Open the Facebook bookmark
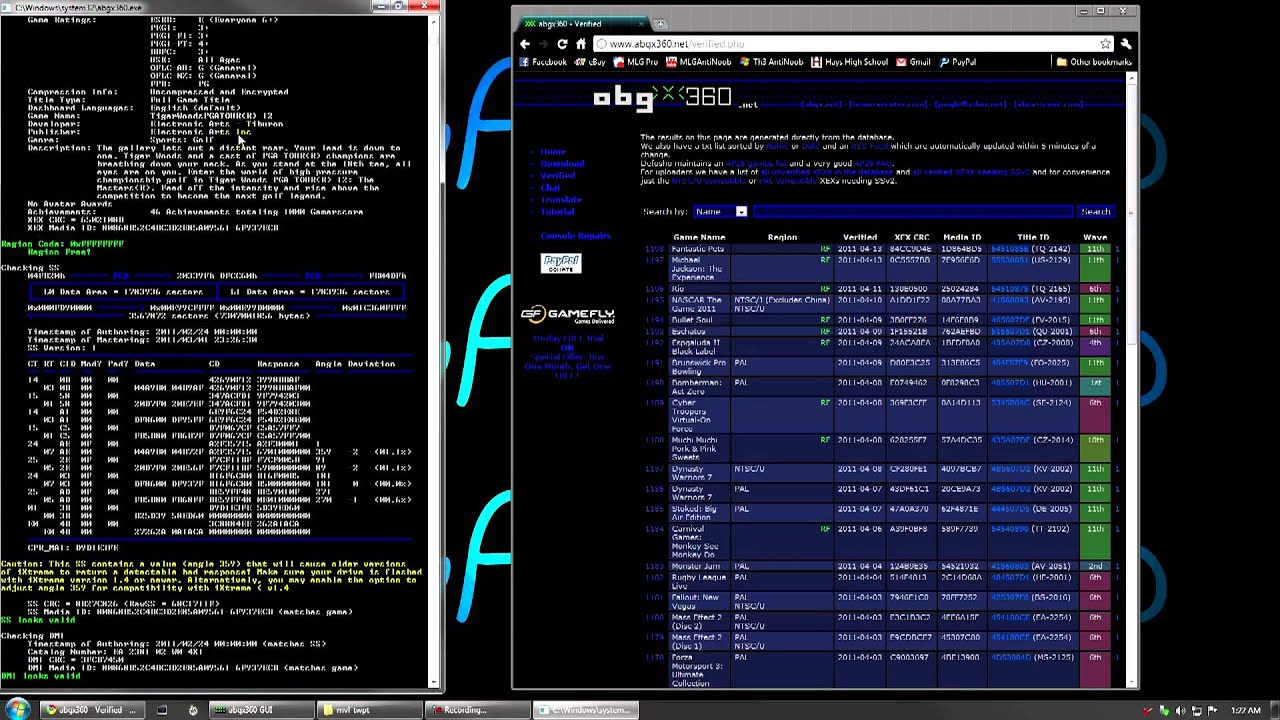1280x720 pixels. point(543,62)
